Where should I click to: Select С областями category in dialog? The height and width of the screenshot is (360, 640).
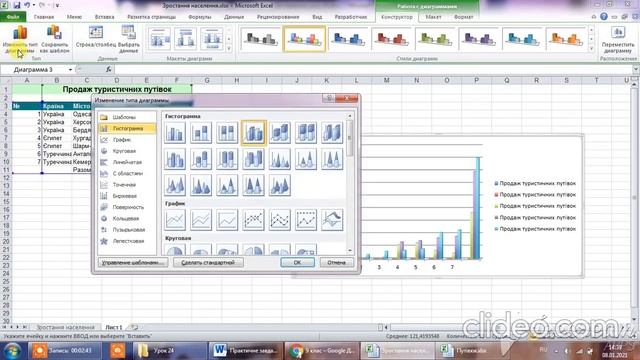coord(127,173)
